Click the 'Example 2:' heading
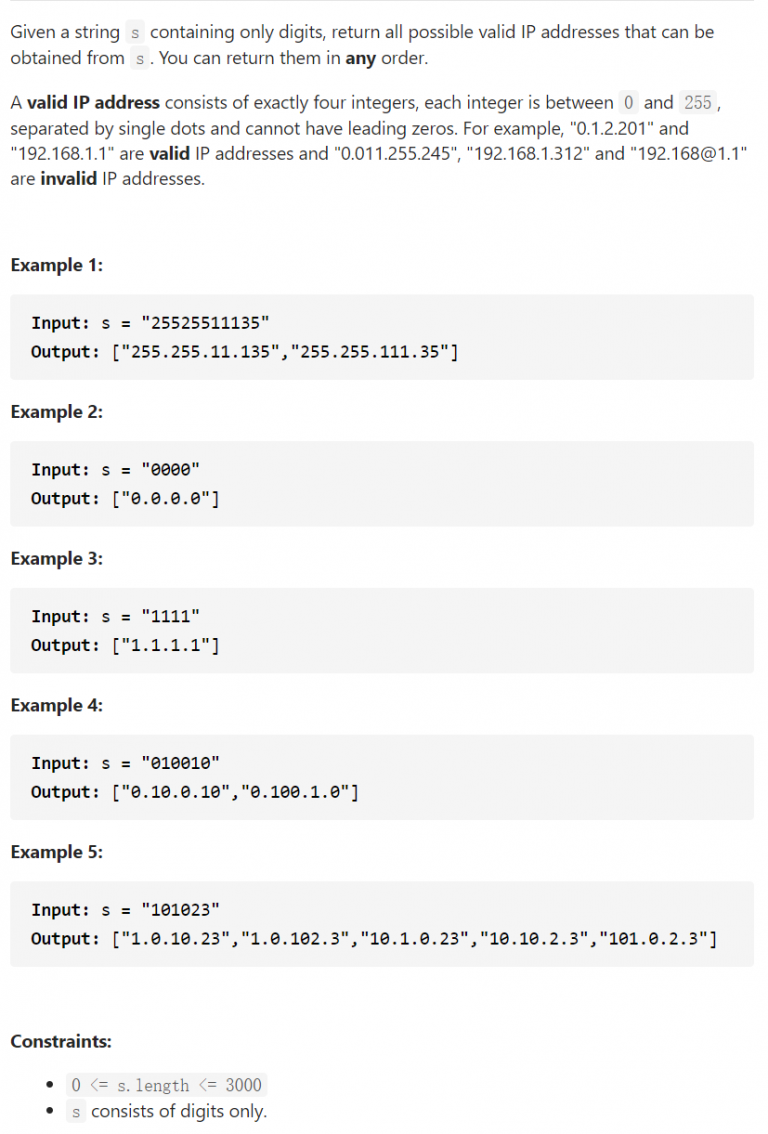 click(x=57, y=412)
